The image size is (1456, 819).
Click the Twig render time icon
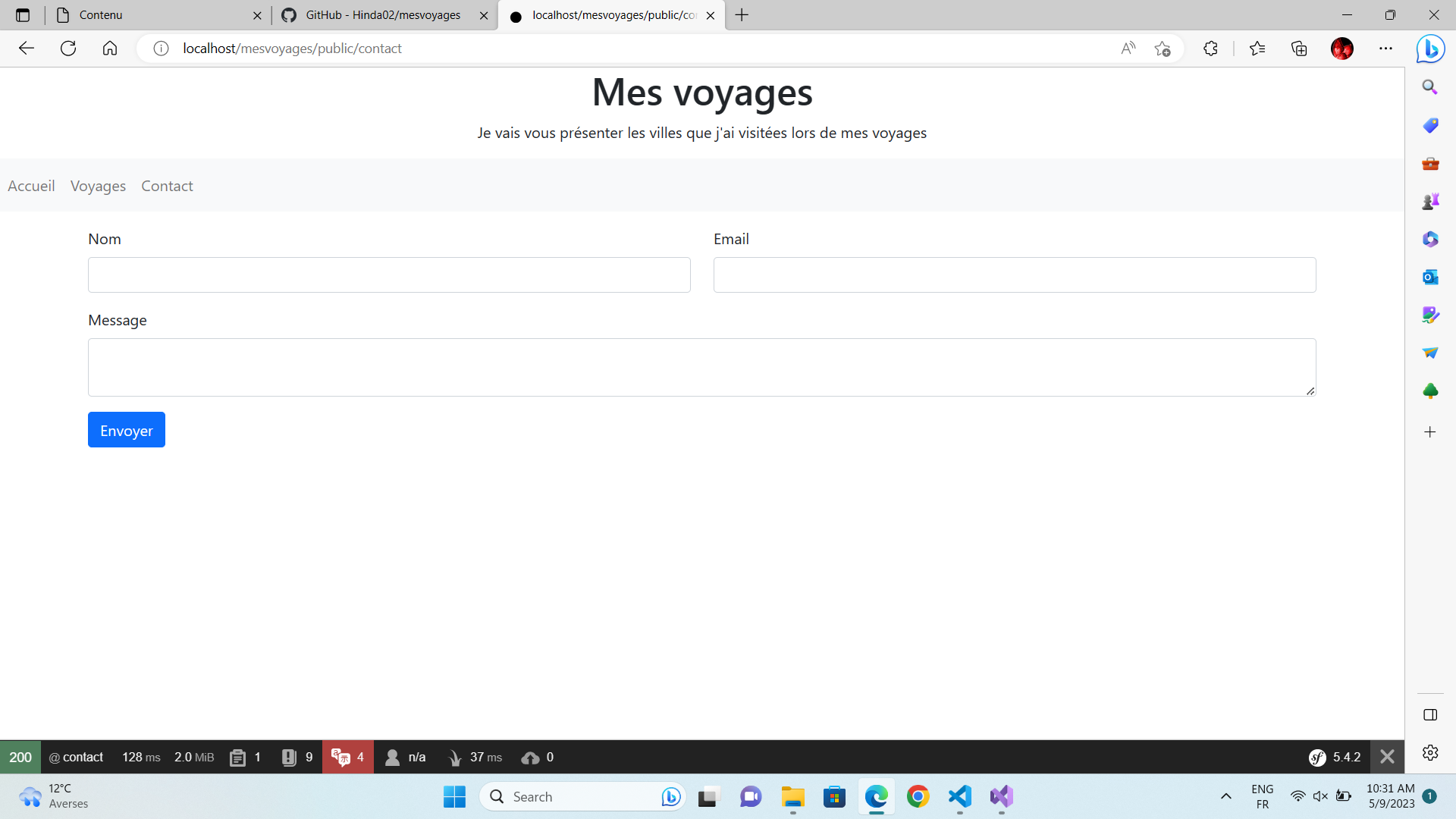click(x=454, y=757)
